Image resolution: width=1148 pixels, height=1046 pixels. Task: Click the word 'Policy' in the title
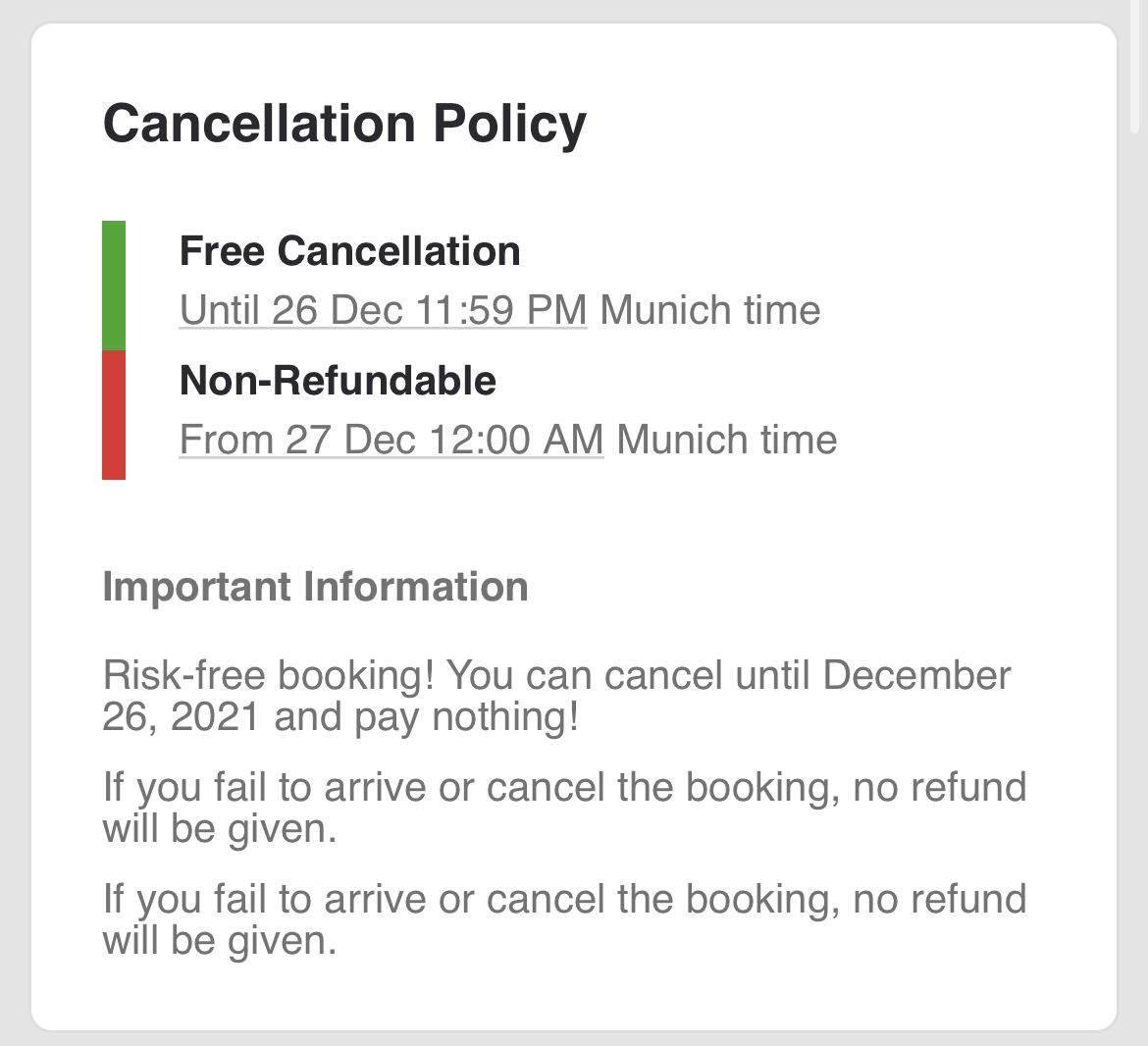(x=509, y=124)
